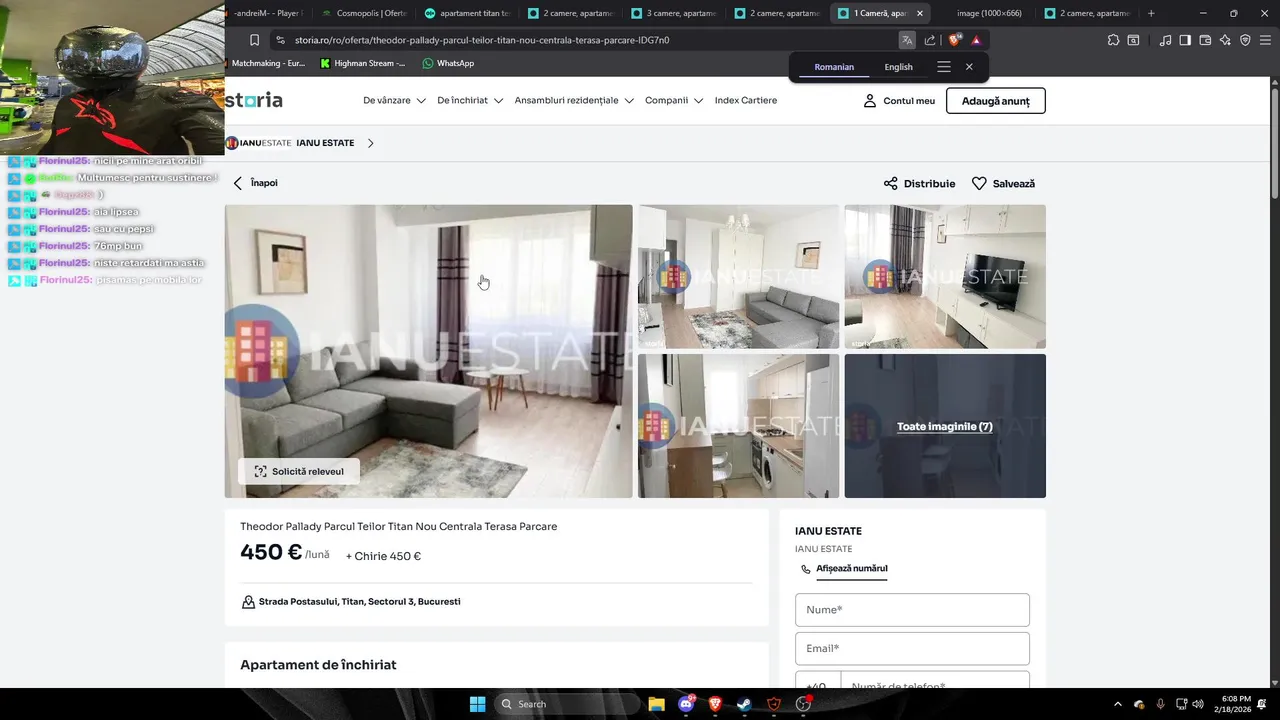Click the taskbar volume icon
Viewport: 1280px width, 720px height.
pyautogui.click(x=1198, y=704)
